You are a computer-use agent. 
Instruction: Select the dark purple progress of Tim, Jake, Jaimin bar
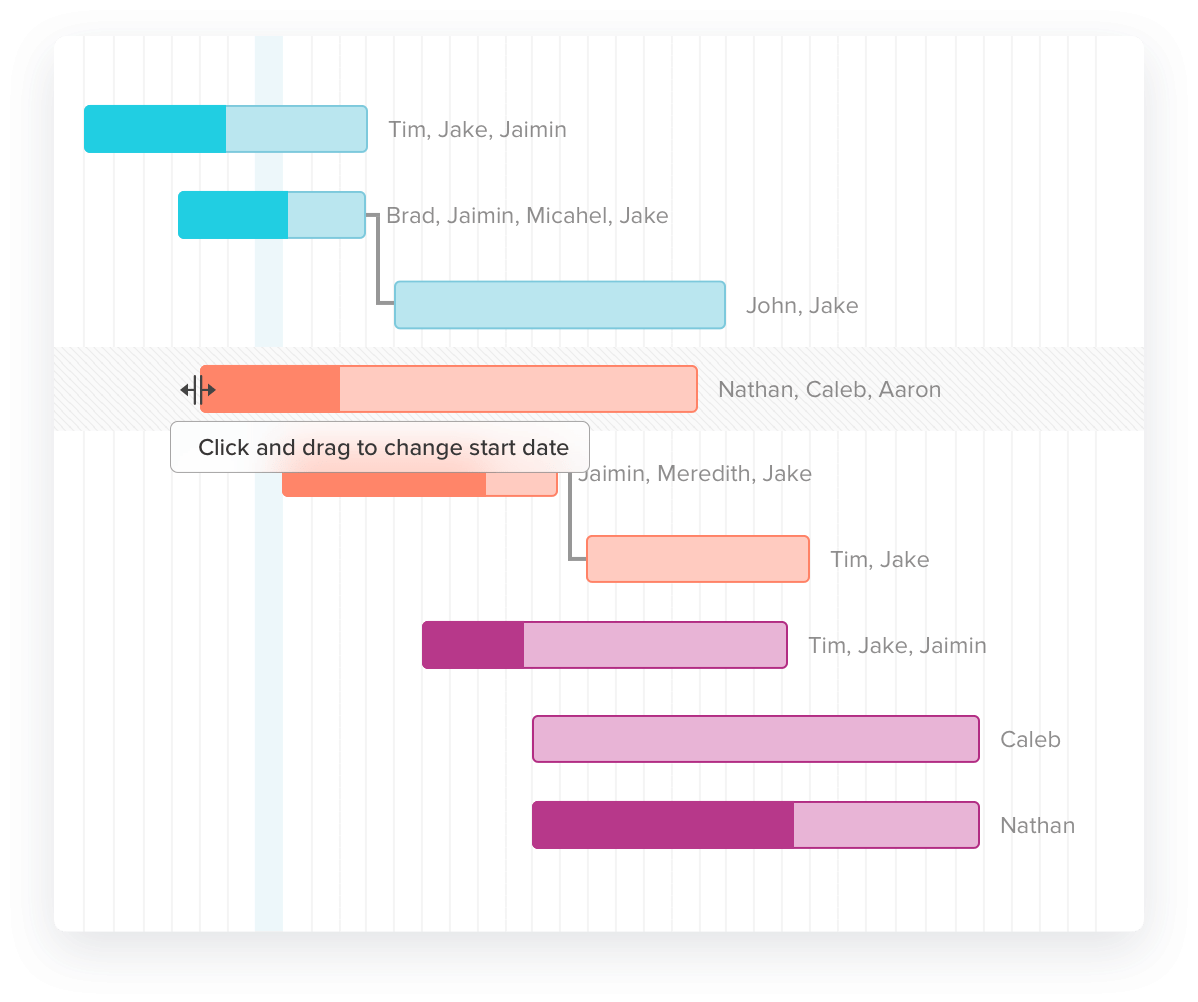pyautogui.click(x=473, y=645)
